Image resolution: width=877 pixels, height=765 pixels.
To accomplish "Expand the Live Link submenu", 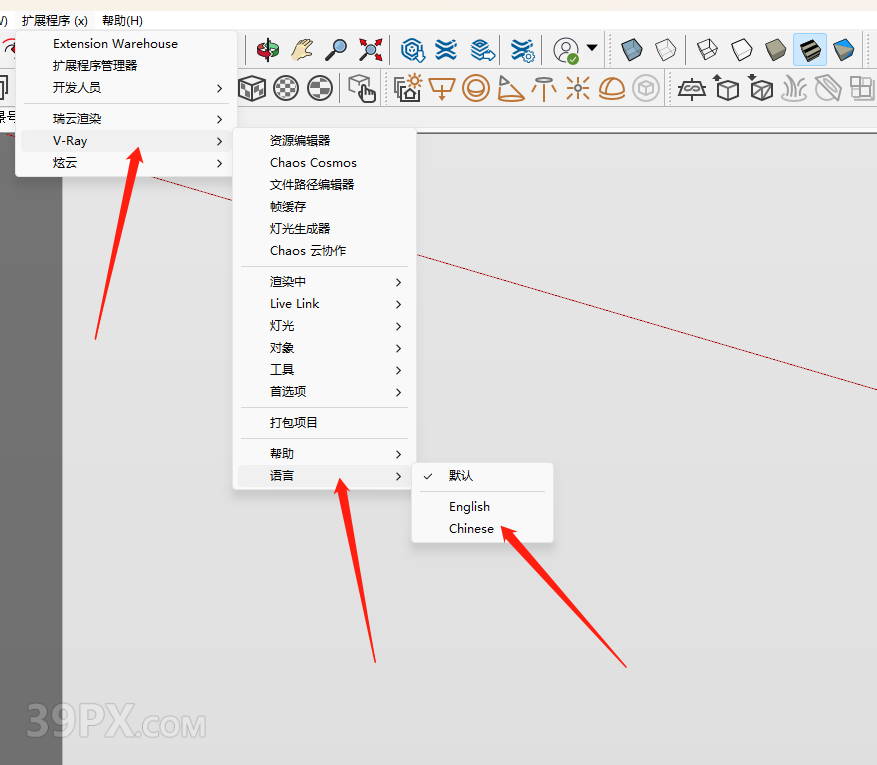I will (x=324, y=304).
